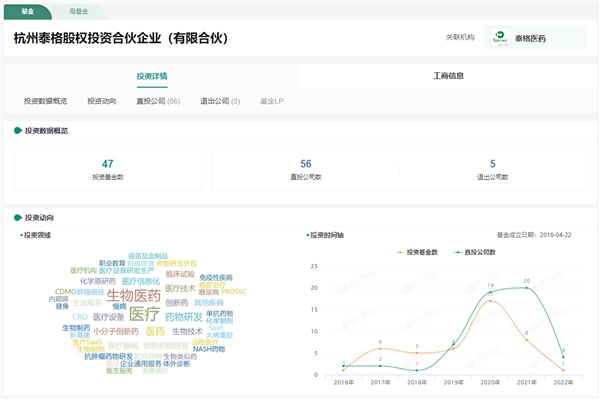Toggle the 投资基金数 legend series
Image resolution: width=600 pixels, height=400 pixels.
click(x=417, y=252)
